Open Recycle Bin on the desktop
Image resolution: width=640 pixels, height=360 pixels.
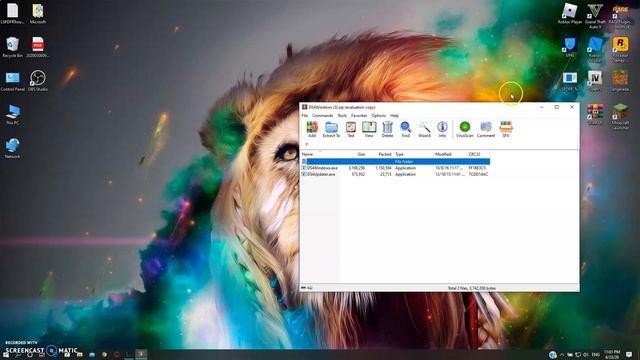tap(13, 47)
